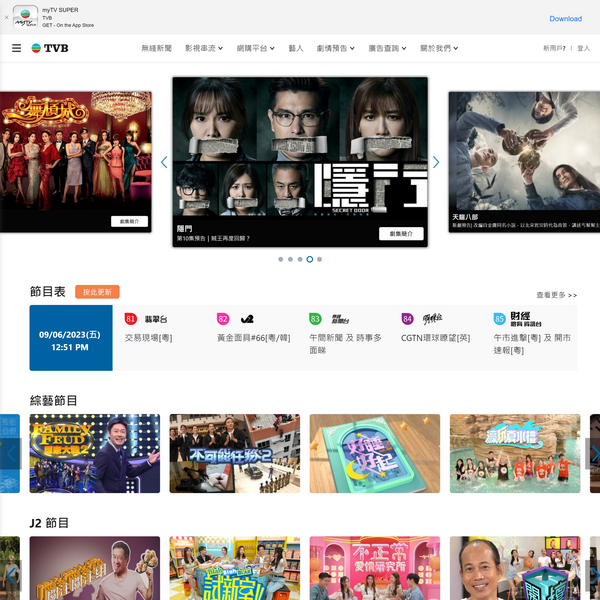Select the last carousel dot indicator
Screen dimensions: 600x600
(320, 259)
